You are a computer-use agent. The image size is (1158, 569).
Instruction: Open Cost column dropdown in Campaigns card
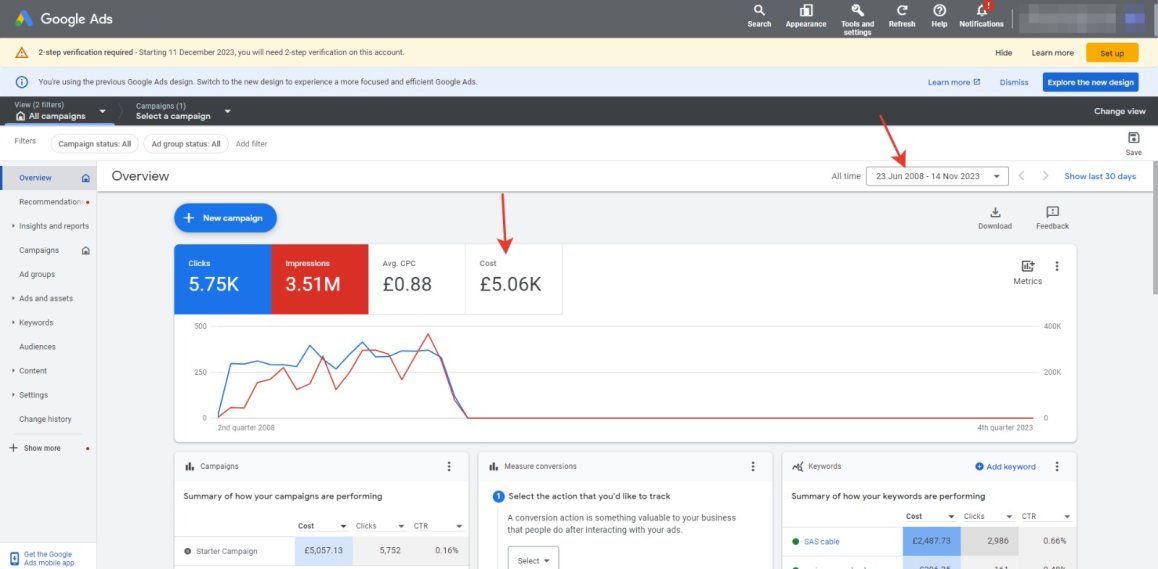(x=343, y=526)
